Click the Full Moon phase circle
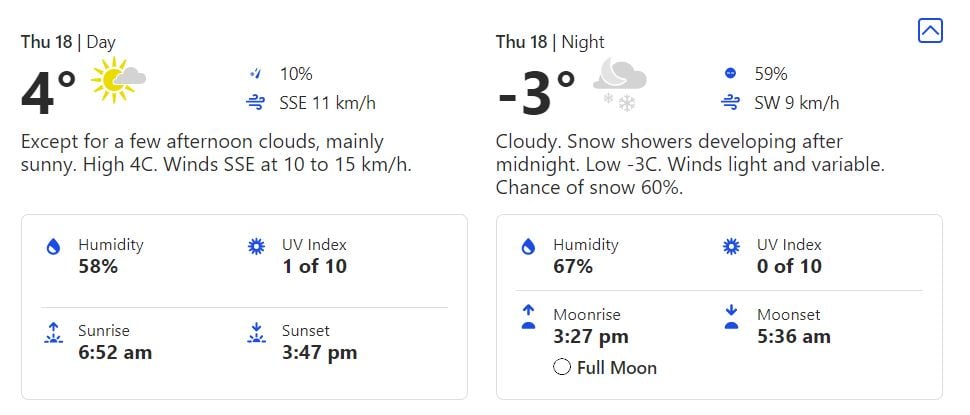The height and width of the screenshot is (415, 970). pos(562,367)
